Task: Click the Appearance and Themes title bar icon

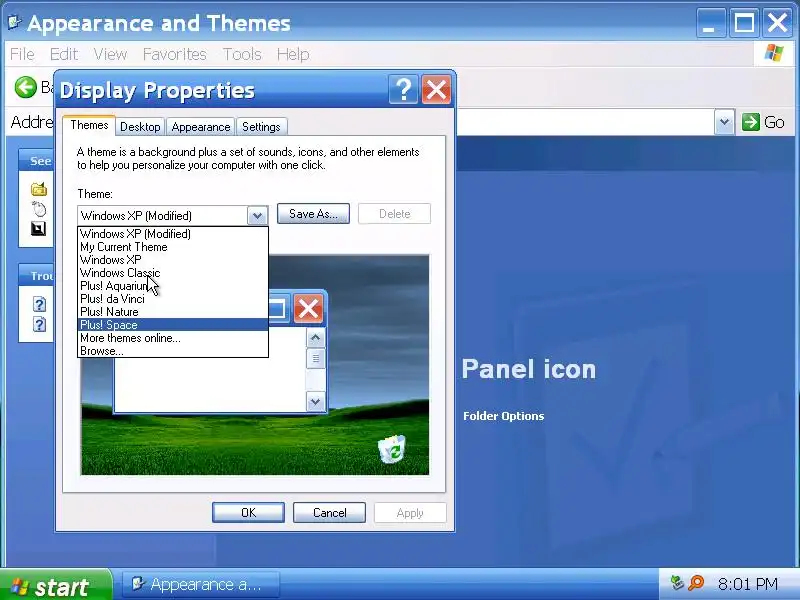Action: 15,22
